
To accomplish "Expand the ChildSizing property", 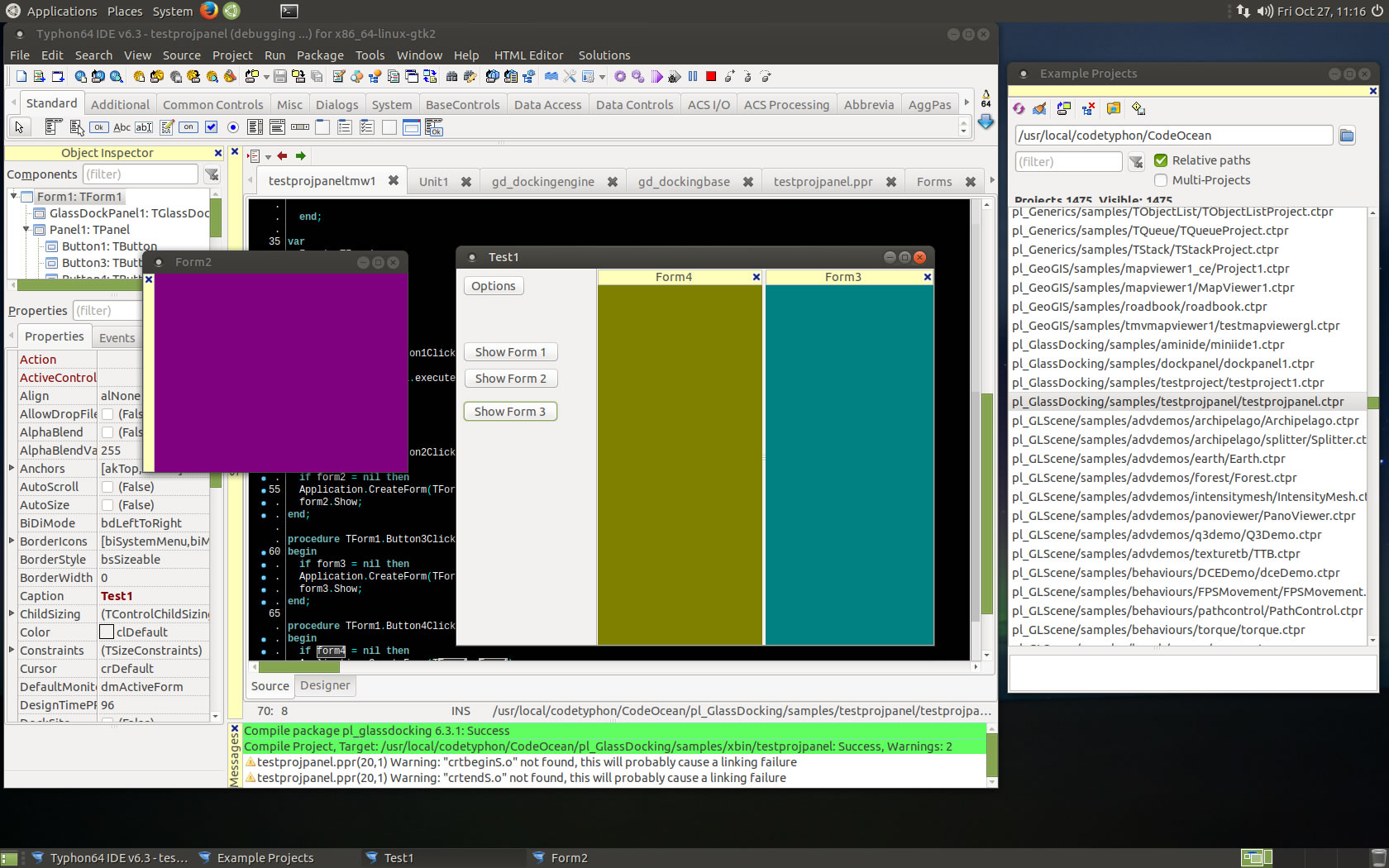I will 12,614.
